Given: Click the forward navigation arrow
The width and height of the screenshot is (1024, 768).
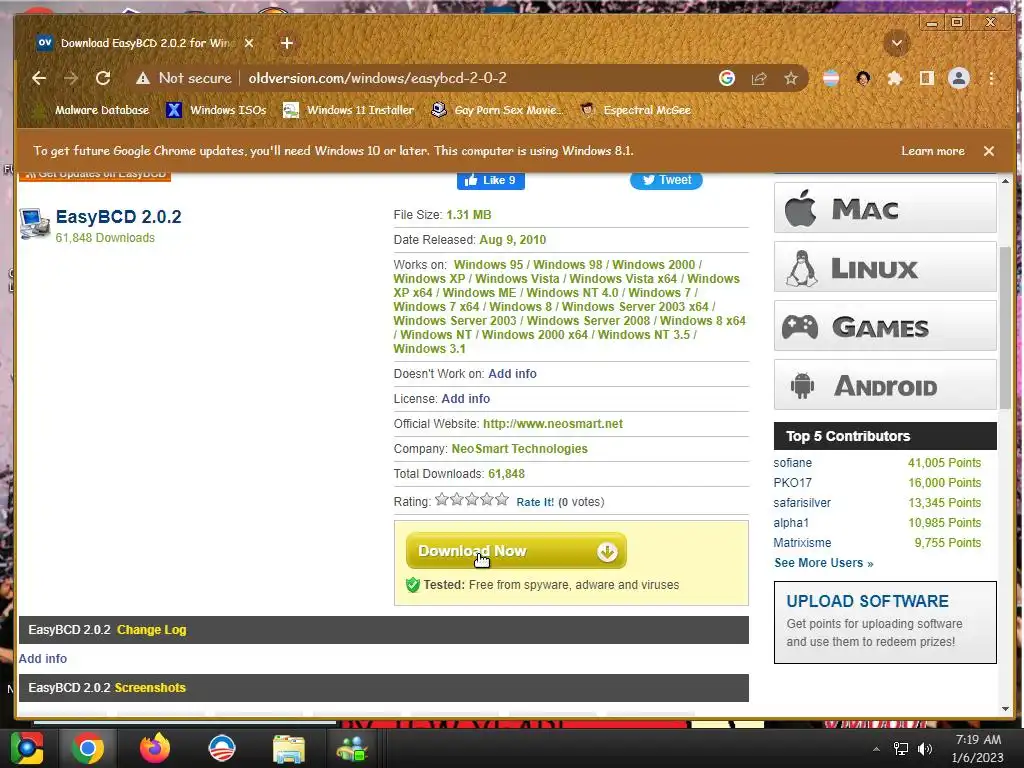Looking at the screenshot, I should pyautogui.click(x=71, y=78).
